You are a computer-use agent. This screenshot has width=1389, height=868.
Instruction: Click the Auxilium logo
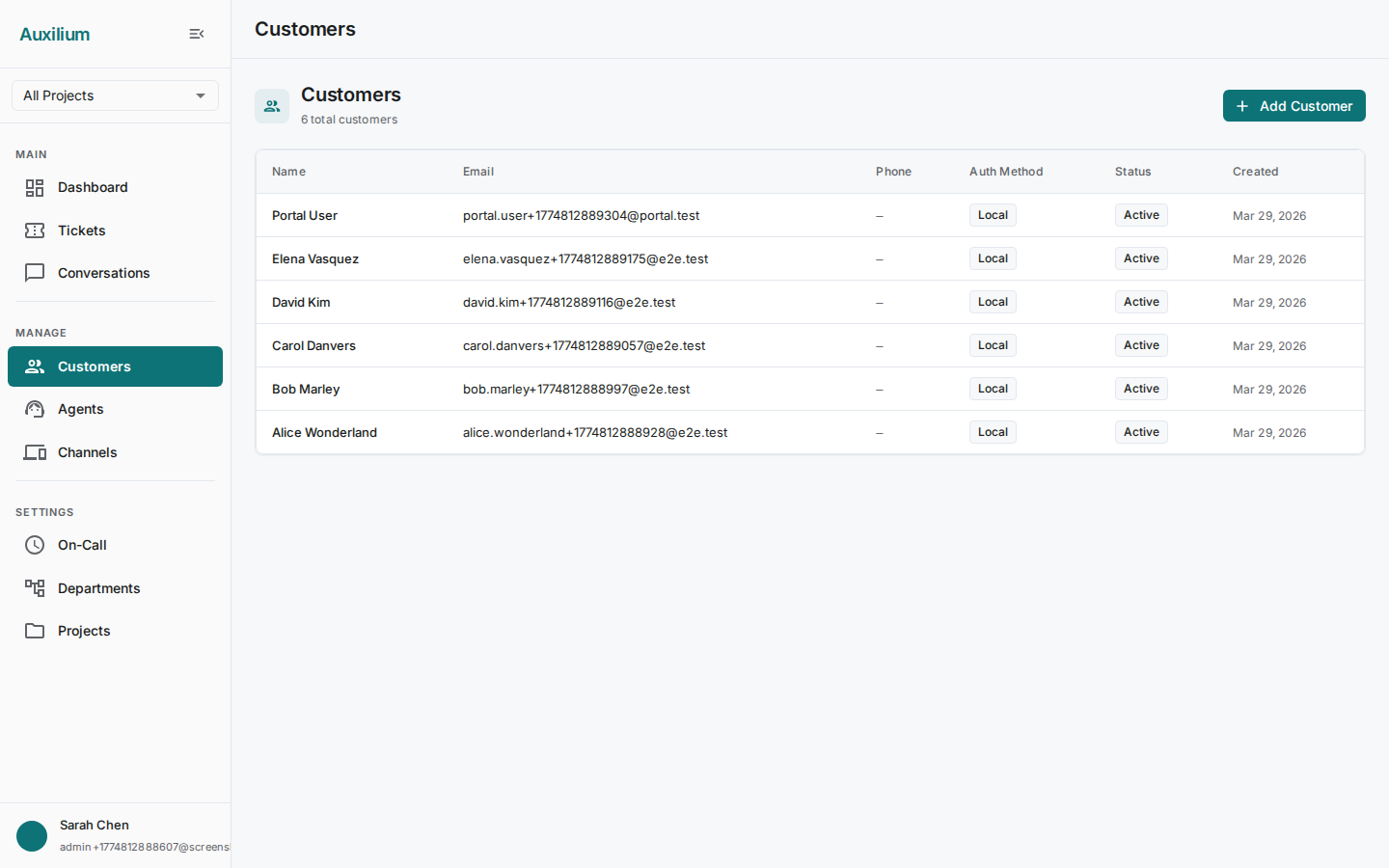pos(55,34)
